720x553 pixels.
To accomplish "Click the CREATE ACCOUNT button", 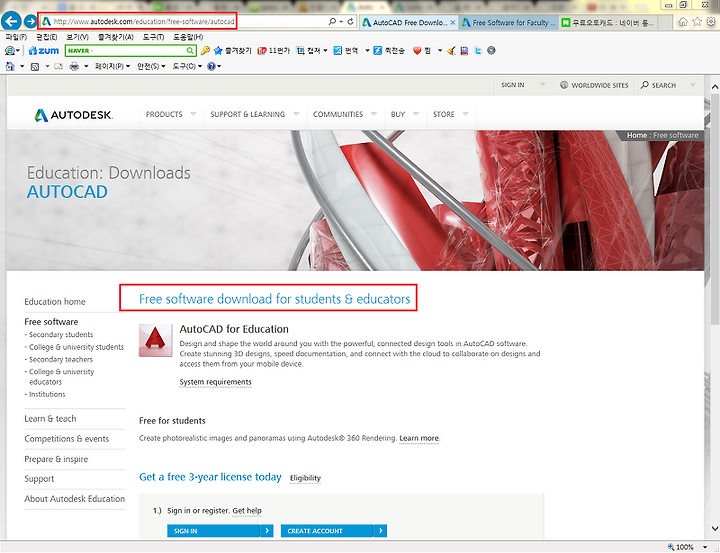I will point(334,531).
